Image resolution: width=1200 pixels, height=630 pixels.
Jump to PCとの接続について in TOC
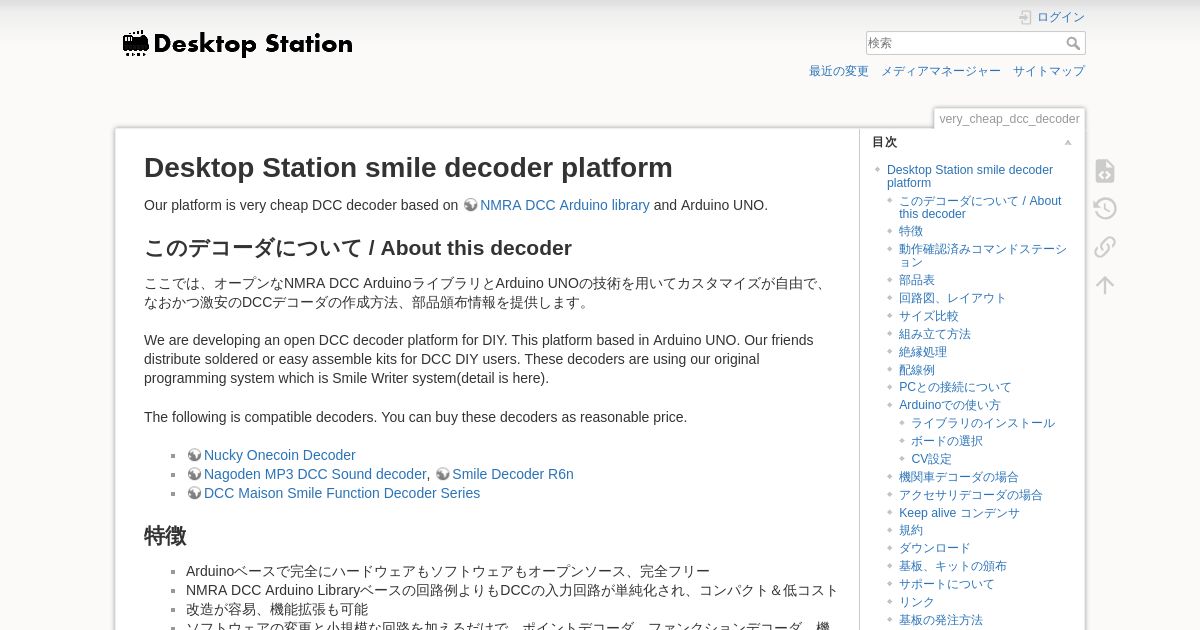955,387
